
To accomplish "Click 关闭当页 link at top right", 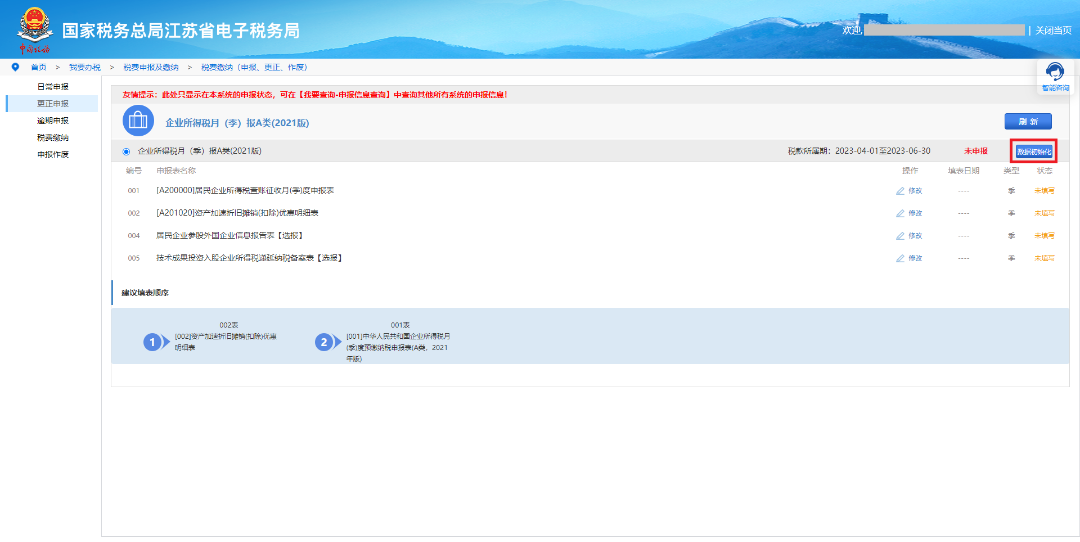I will pyautogui.click(x=1053, y=30).
